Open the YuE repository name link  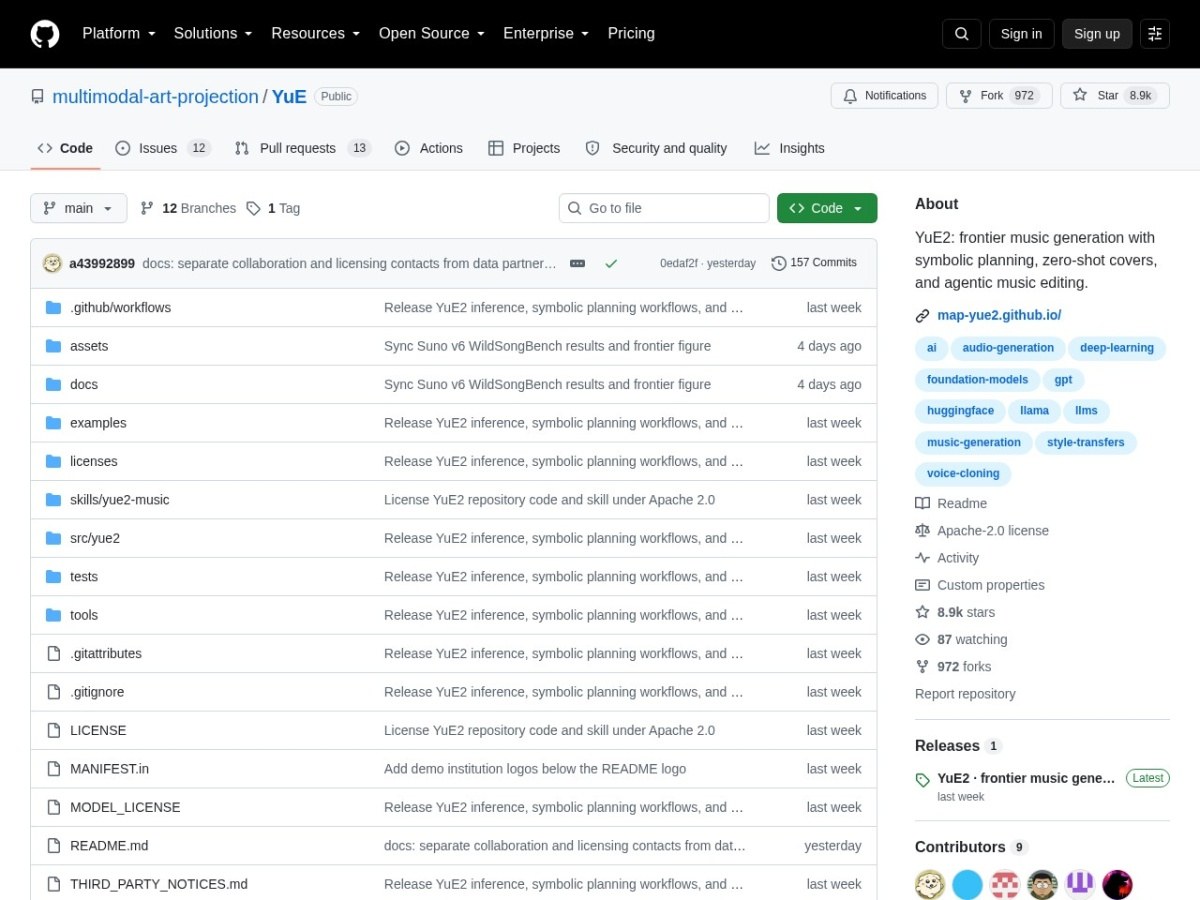pyautogui.click(x=289, y=97)
